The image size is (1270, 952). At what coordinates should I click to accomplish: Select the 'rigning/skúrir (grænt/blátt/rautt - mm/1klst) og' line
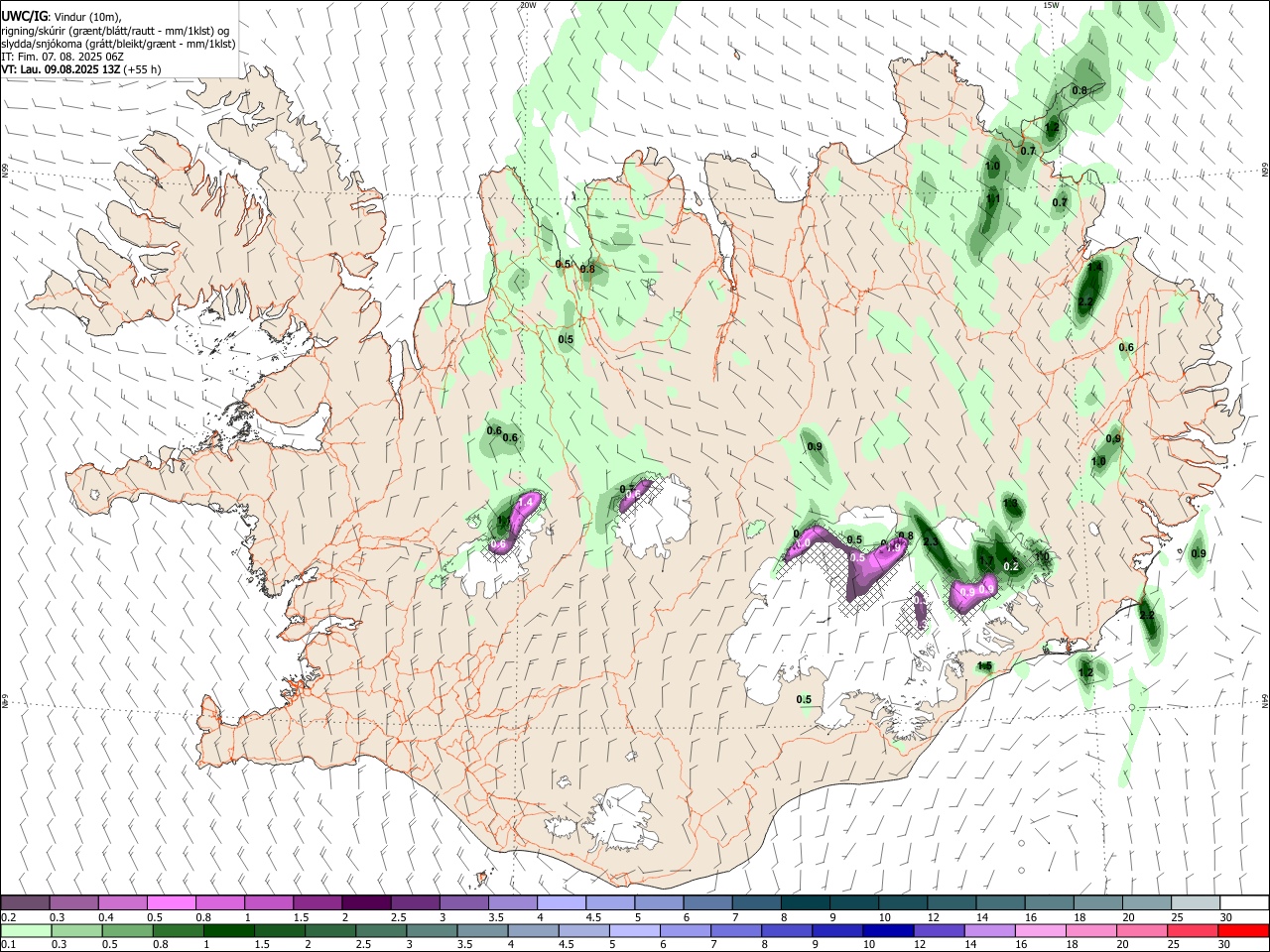[x=115, y=31]
